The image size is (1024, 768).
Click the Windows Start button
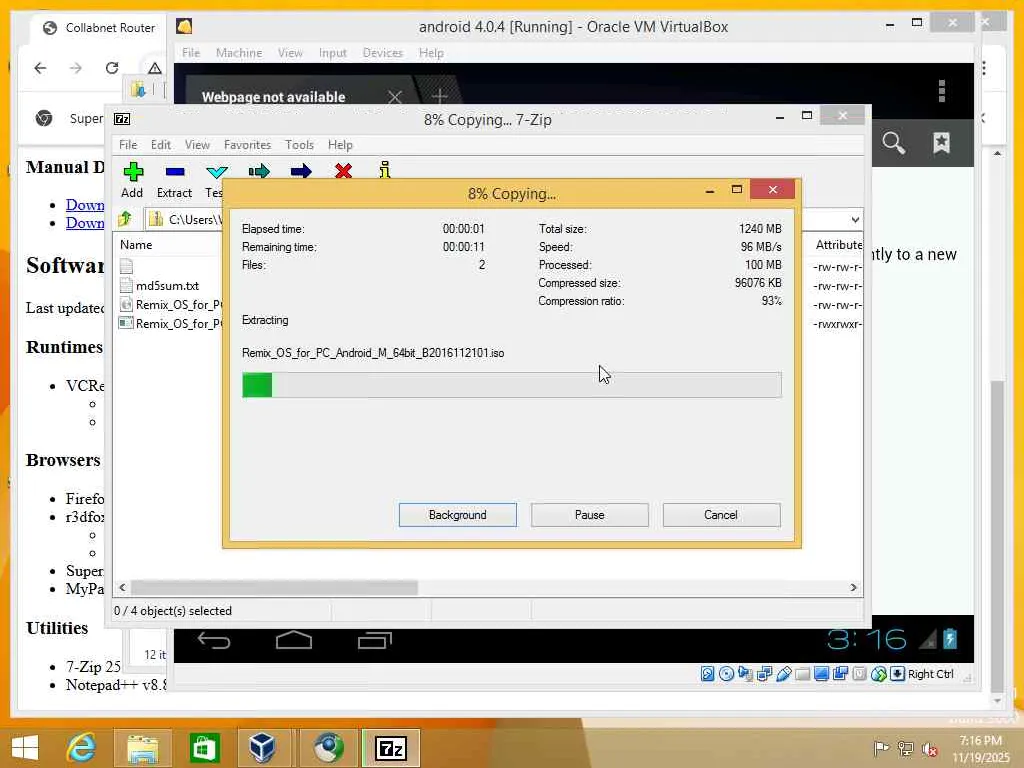tap(25, 748)
